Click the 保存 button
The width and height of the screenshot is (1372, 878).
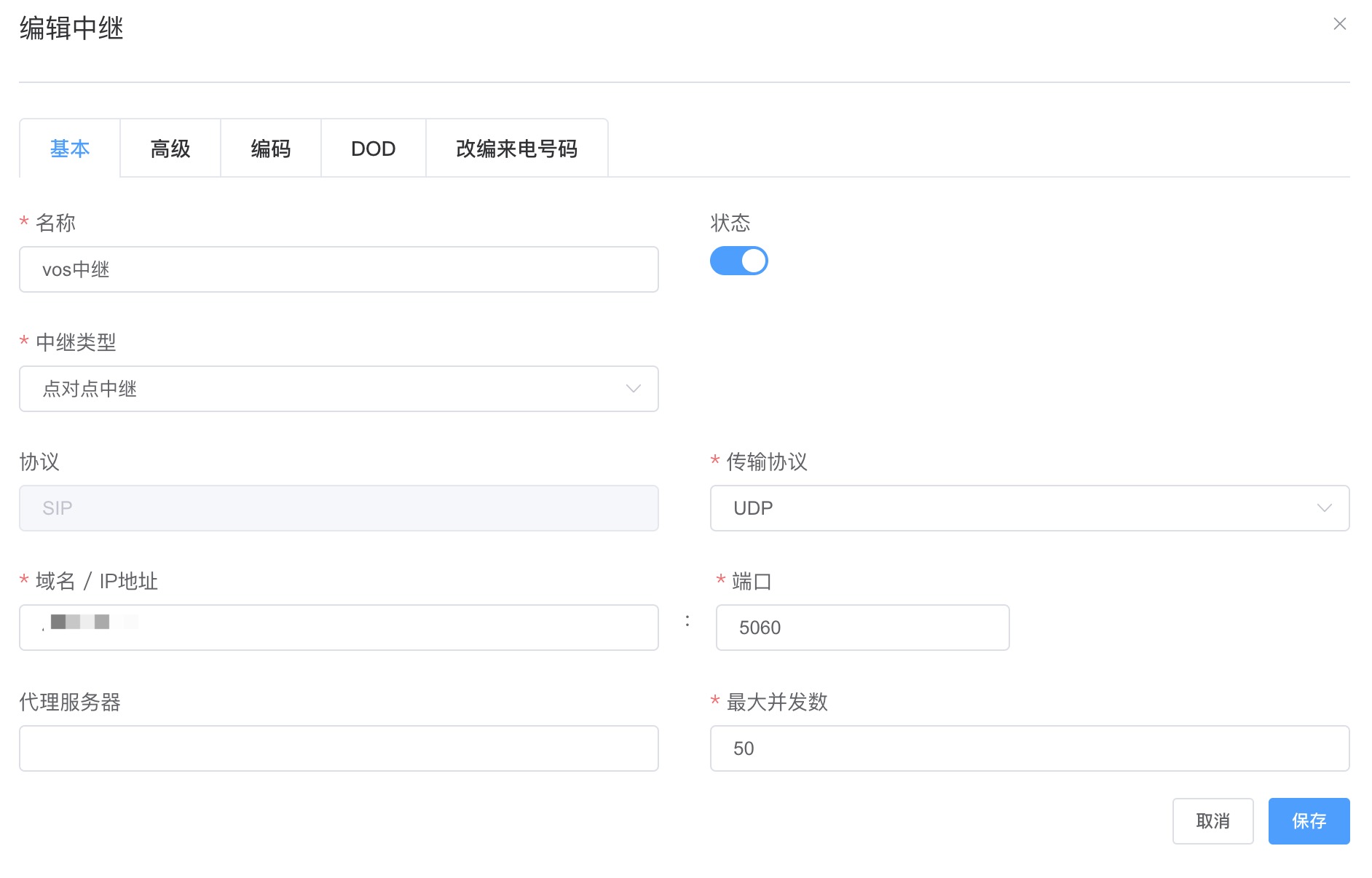click(1308, 821)
